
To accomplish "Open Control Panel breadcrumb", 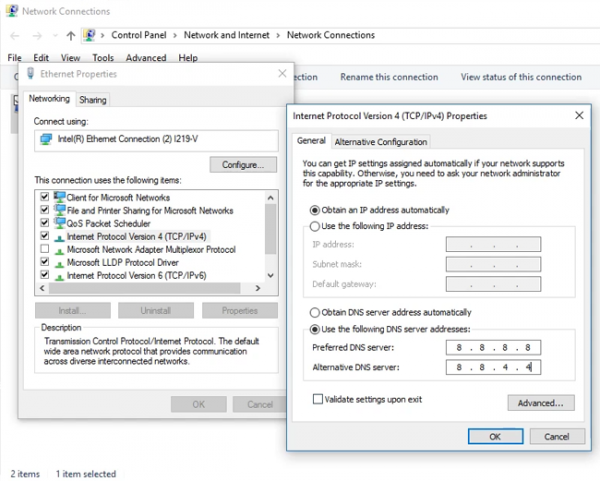I will click(139, 35).
